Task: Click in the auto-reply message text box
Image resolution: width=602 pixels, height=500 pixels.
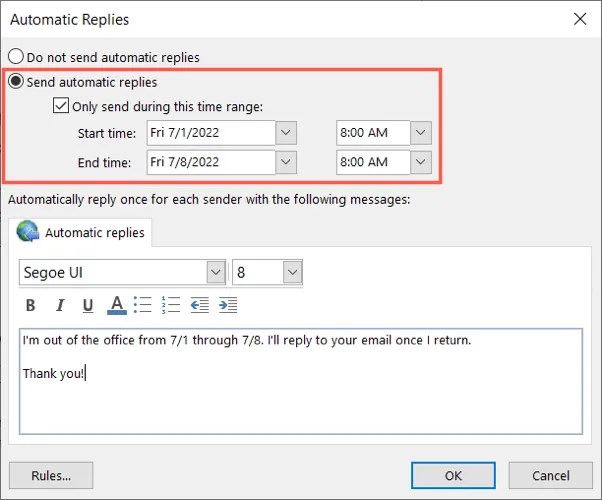Action: (x=301, y=381)
